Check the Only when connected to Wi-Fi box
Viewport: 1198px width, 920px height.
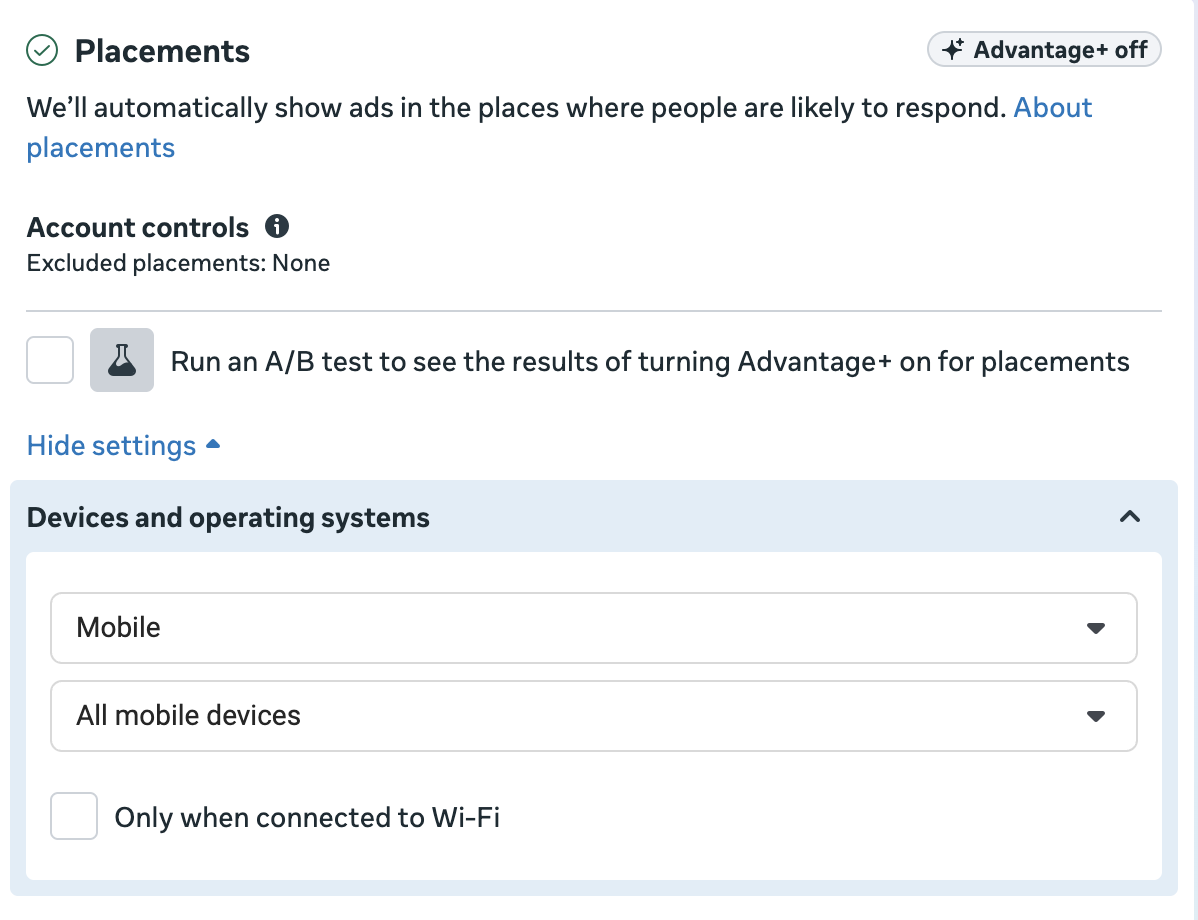pos(74,816)
